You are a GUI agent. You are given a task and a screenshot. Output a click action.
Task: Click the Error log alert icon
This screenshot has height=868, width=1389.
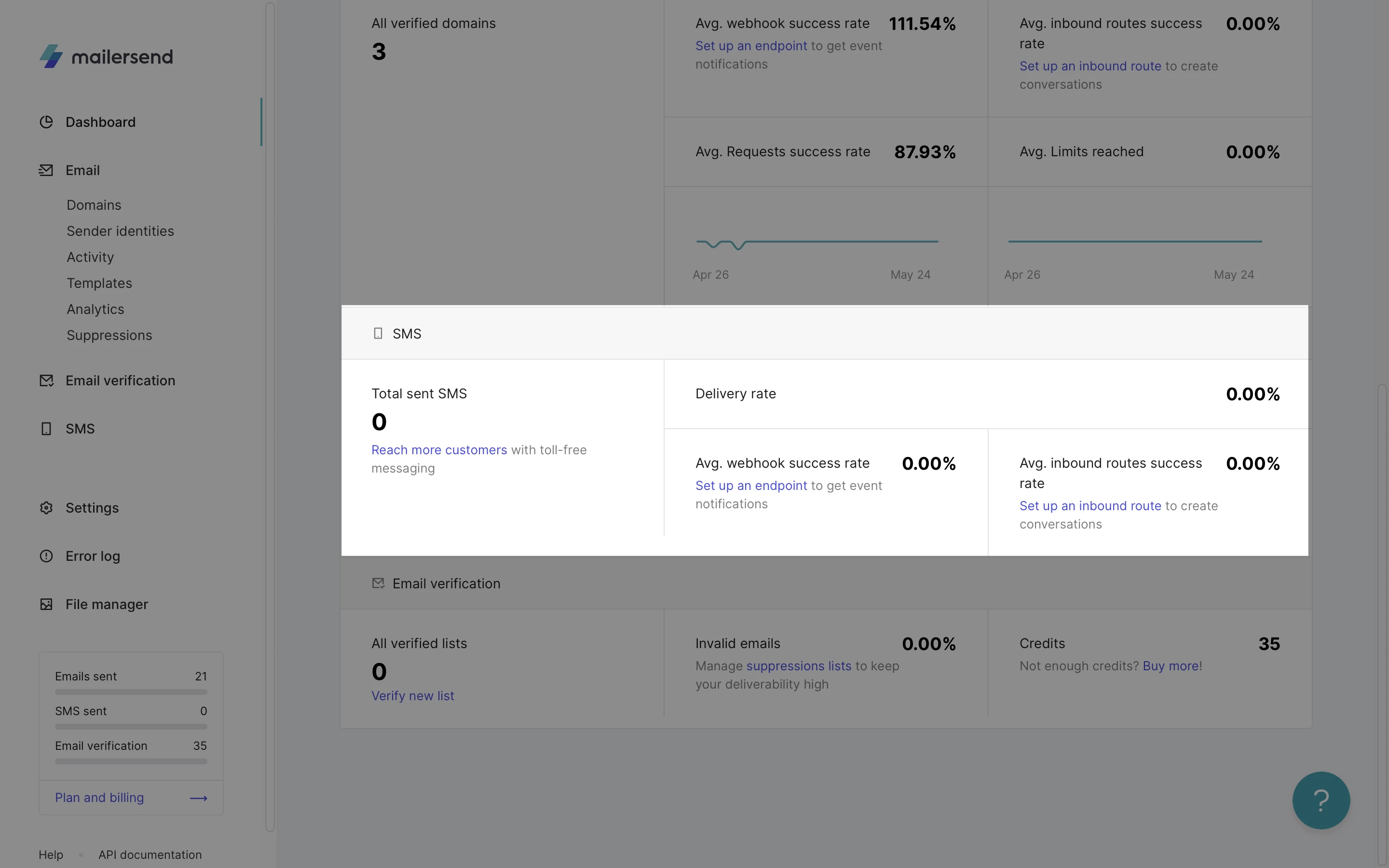point(46,556)
